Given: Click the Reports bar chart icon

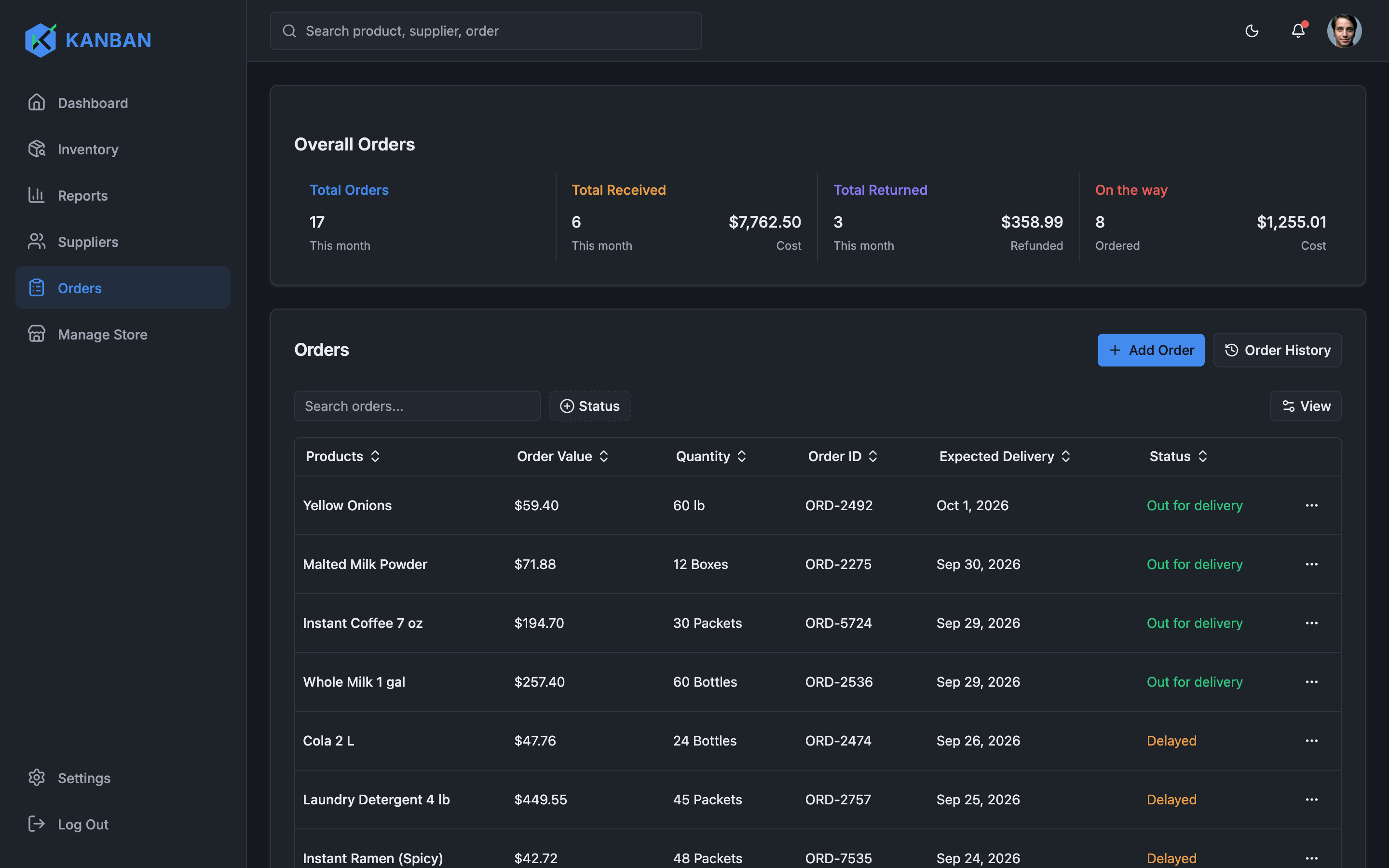Looking at the screenshot, I should [37, 195].
